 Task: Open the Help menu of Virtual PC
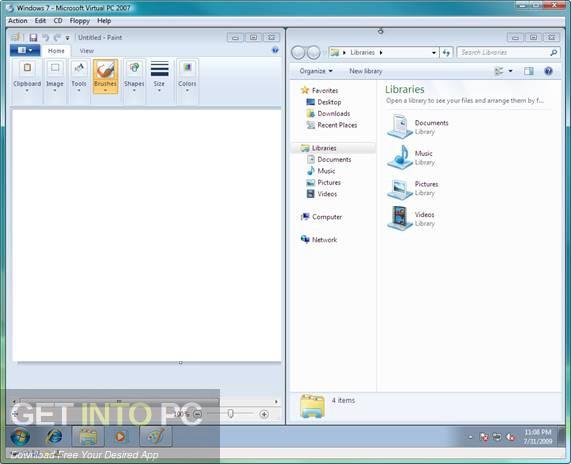104,21
